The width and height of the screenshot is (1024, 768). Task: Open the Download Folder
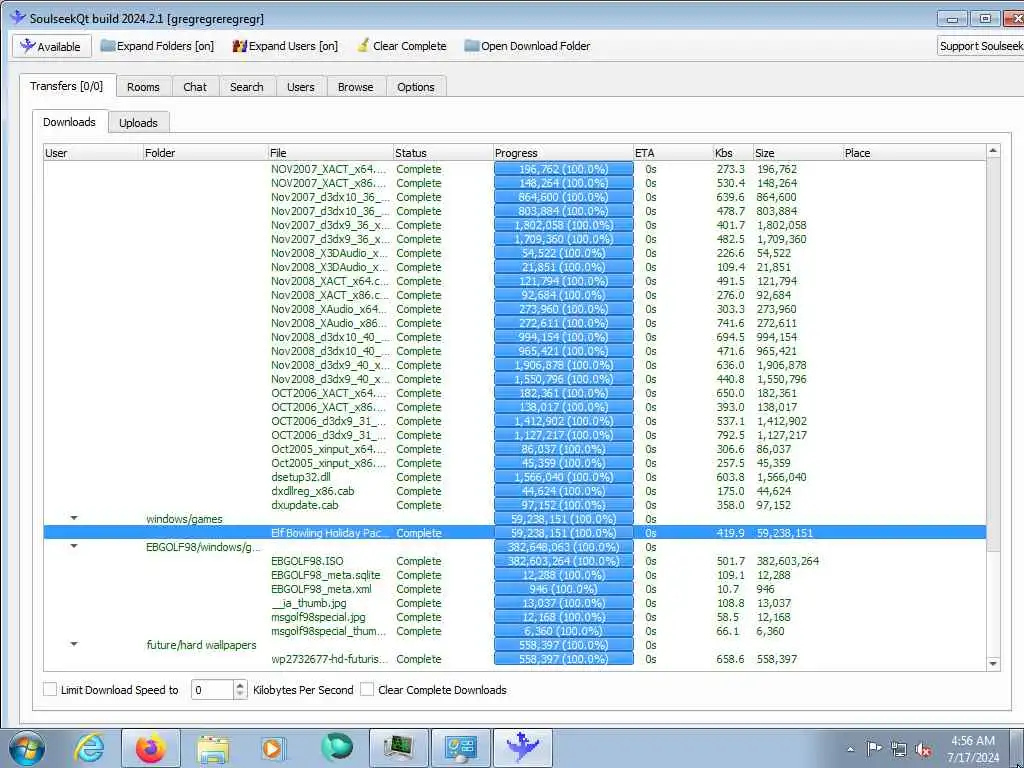(x=527, y=46)
